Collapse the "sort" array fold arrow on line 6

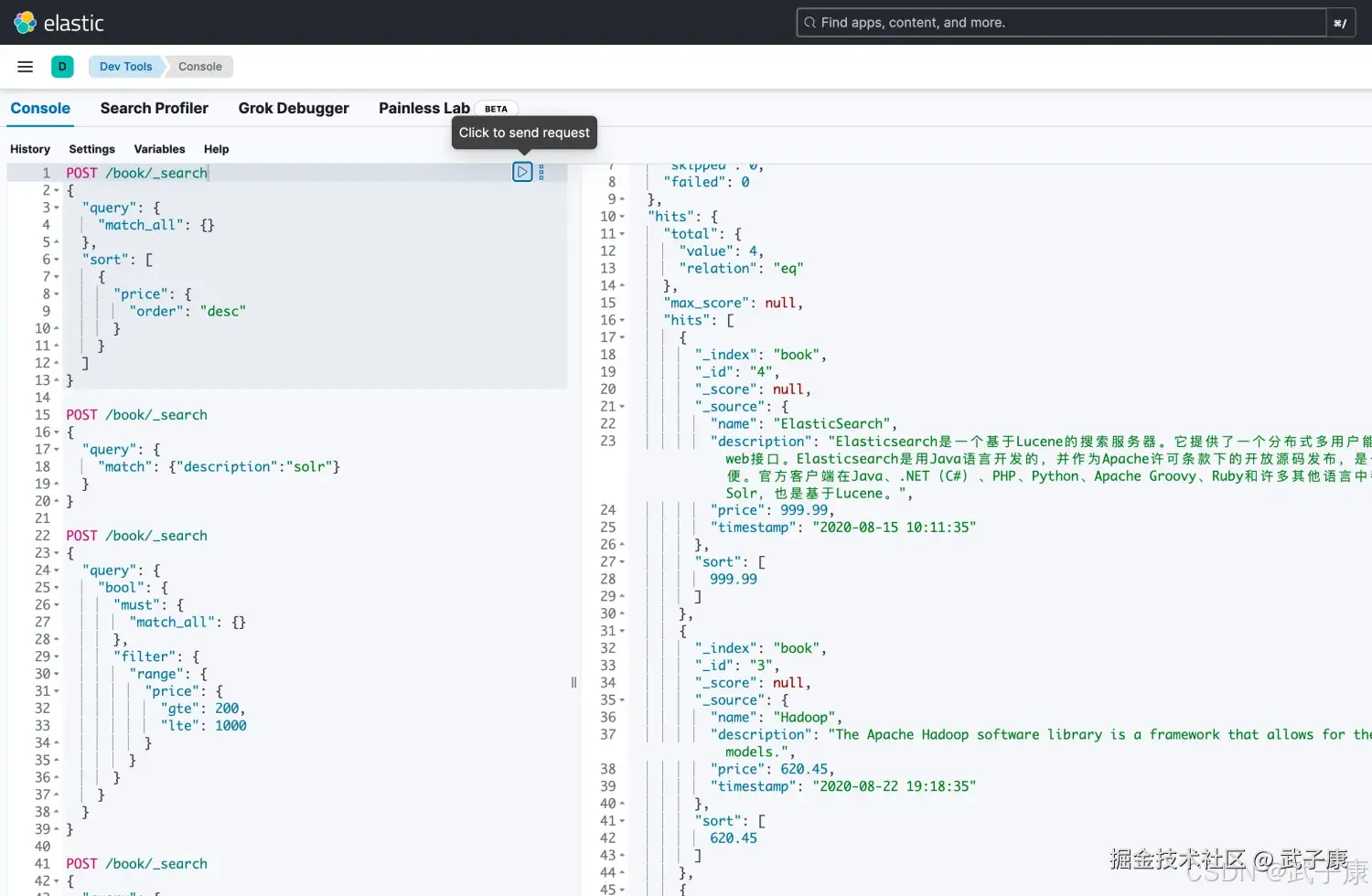57,260
